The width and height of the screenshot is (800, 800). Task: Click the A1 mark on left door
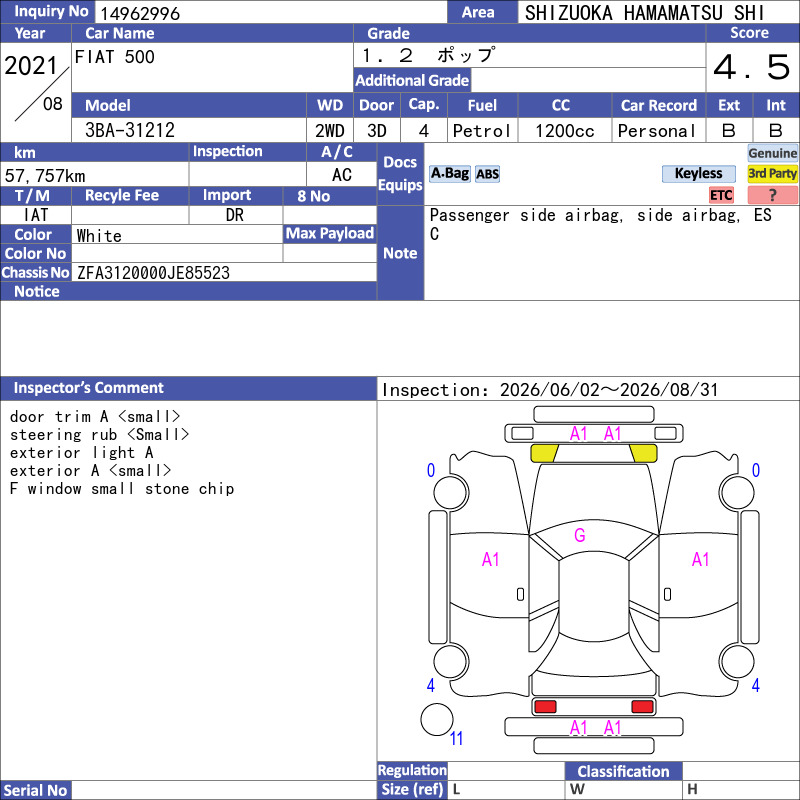pyautogui.click(x=491, y=560)
